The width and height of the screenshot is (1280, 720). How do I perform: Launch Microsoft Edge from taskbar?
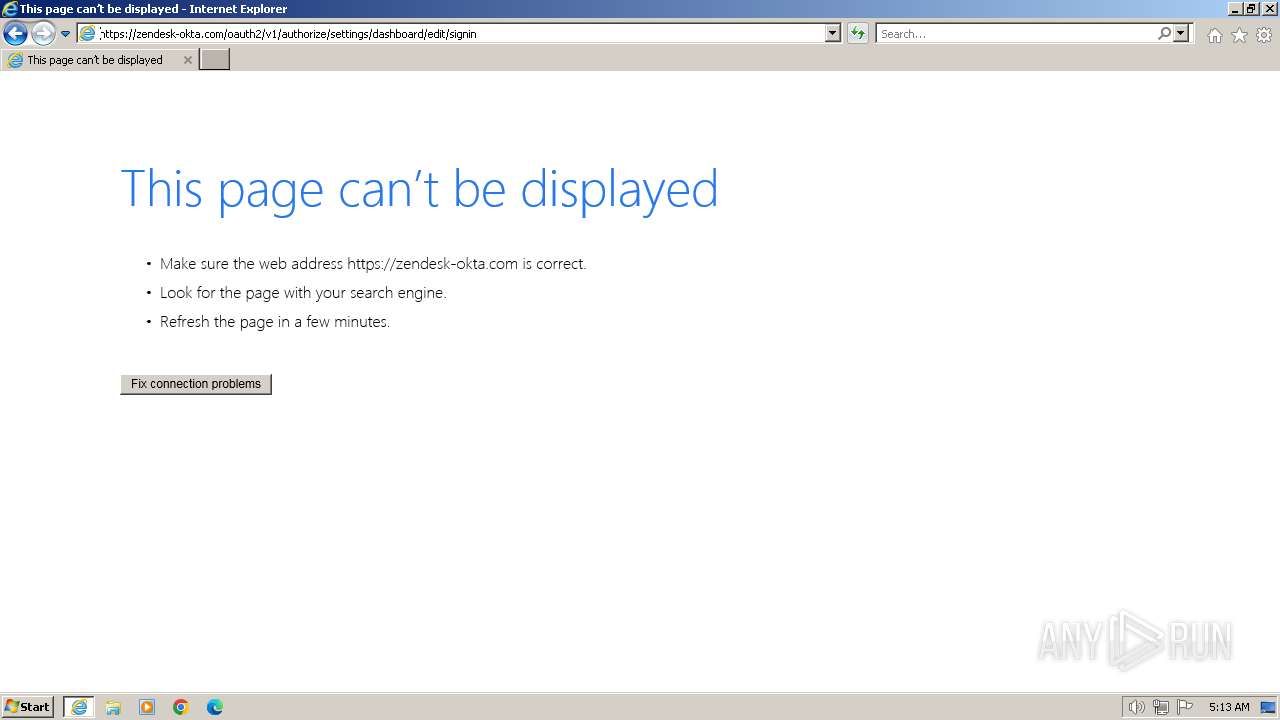(215, 707)
